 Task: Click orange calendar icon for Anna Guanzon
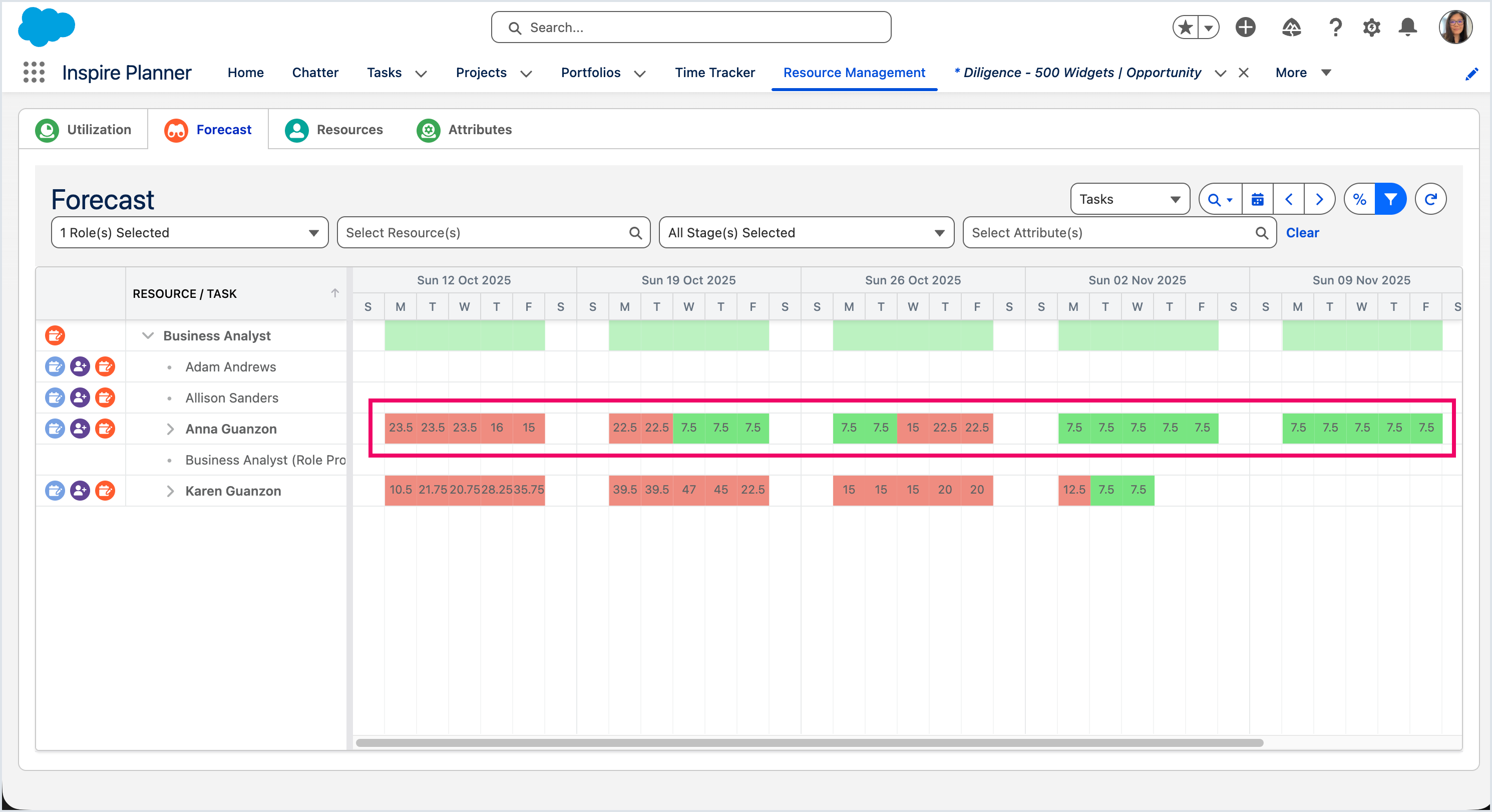click(x=105, y=429)
